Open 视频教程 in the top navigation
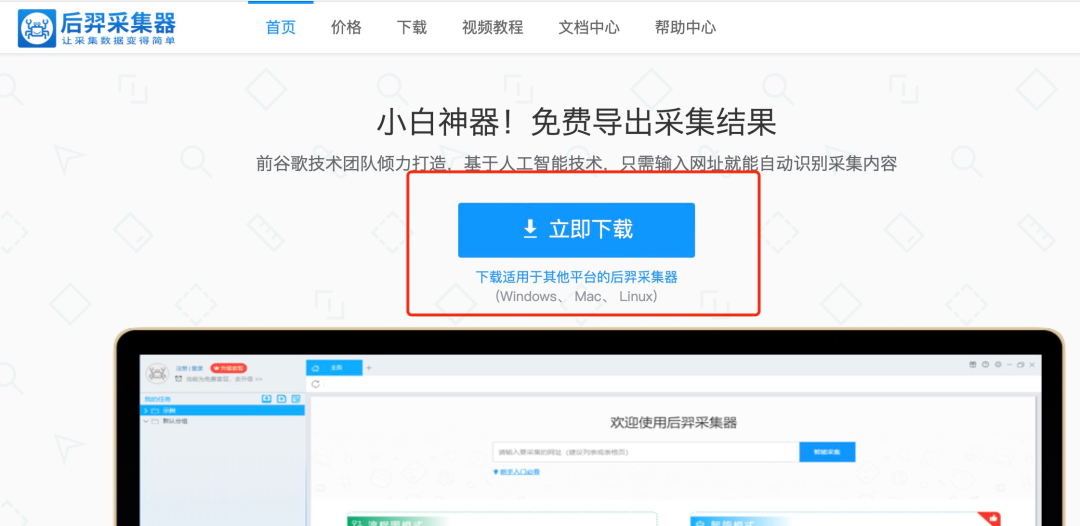 (x=493, y=28)
